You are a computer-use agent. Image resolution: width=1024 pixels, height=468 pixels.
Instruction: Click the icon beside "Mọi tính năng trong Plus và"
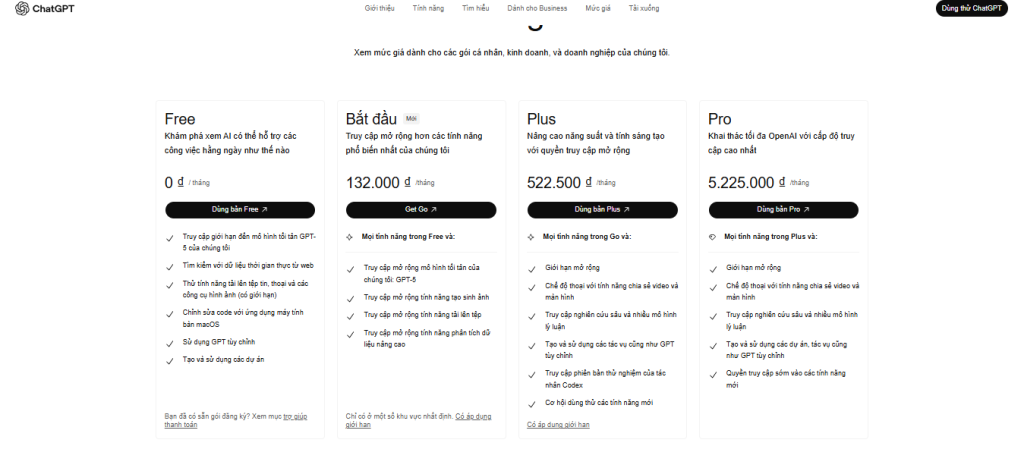712,237
